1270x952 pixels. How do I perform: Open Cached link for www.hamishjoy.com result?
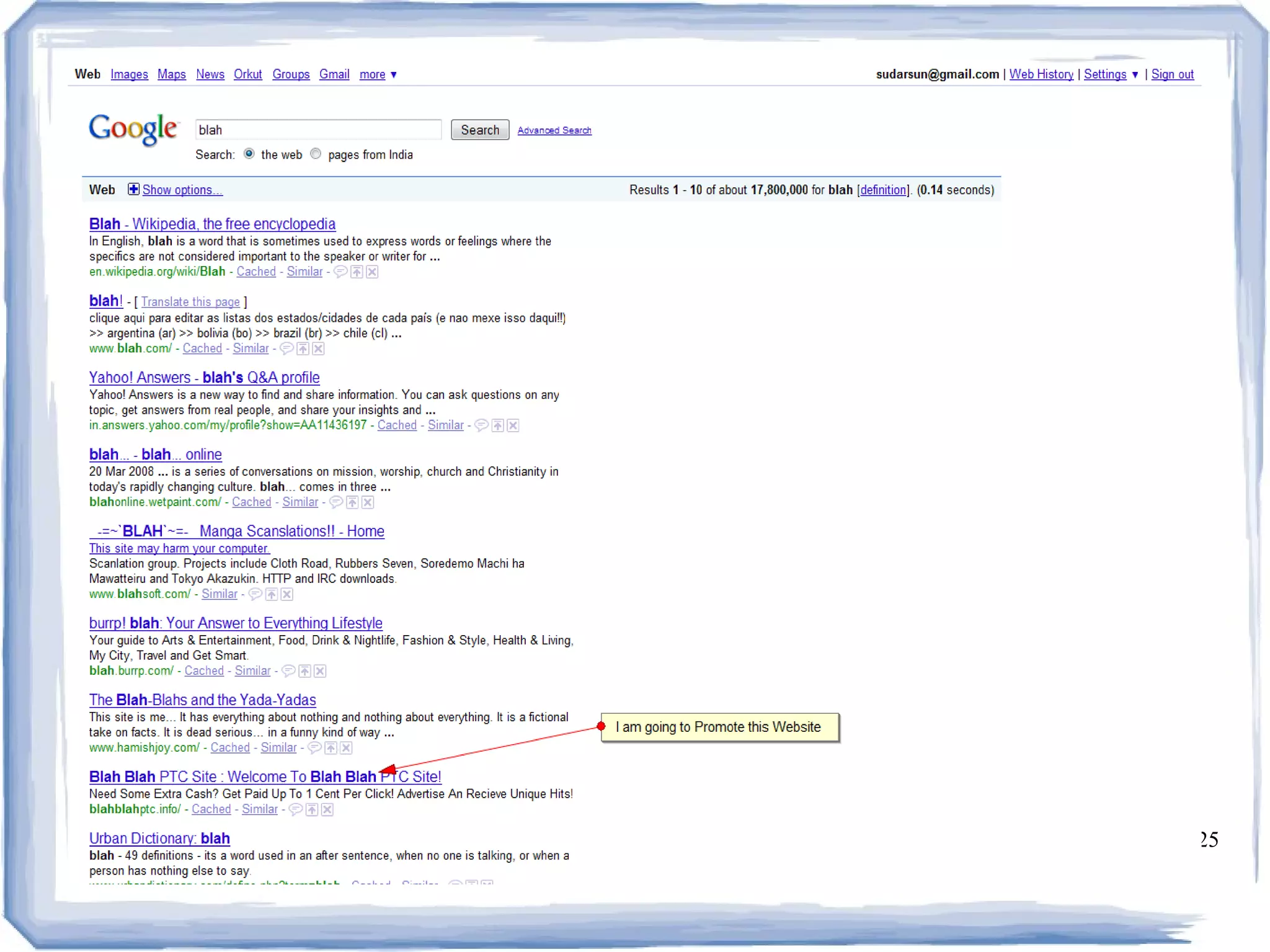pos(230,748)
